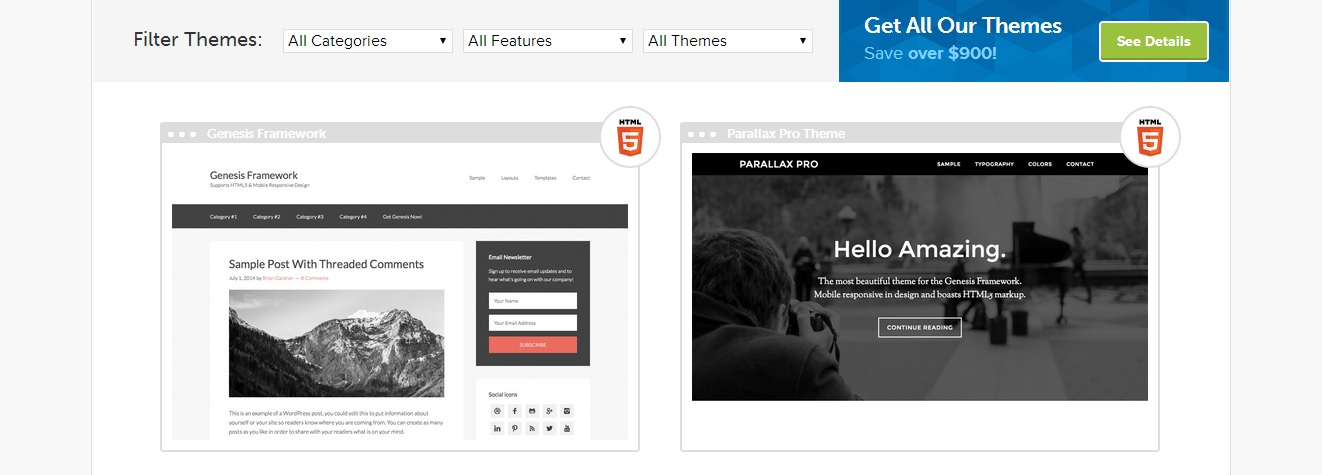Click Typography in Parallax Pro navigation

tap(994, 164)
